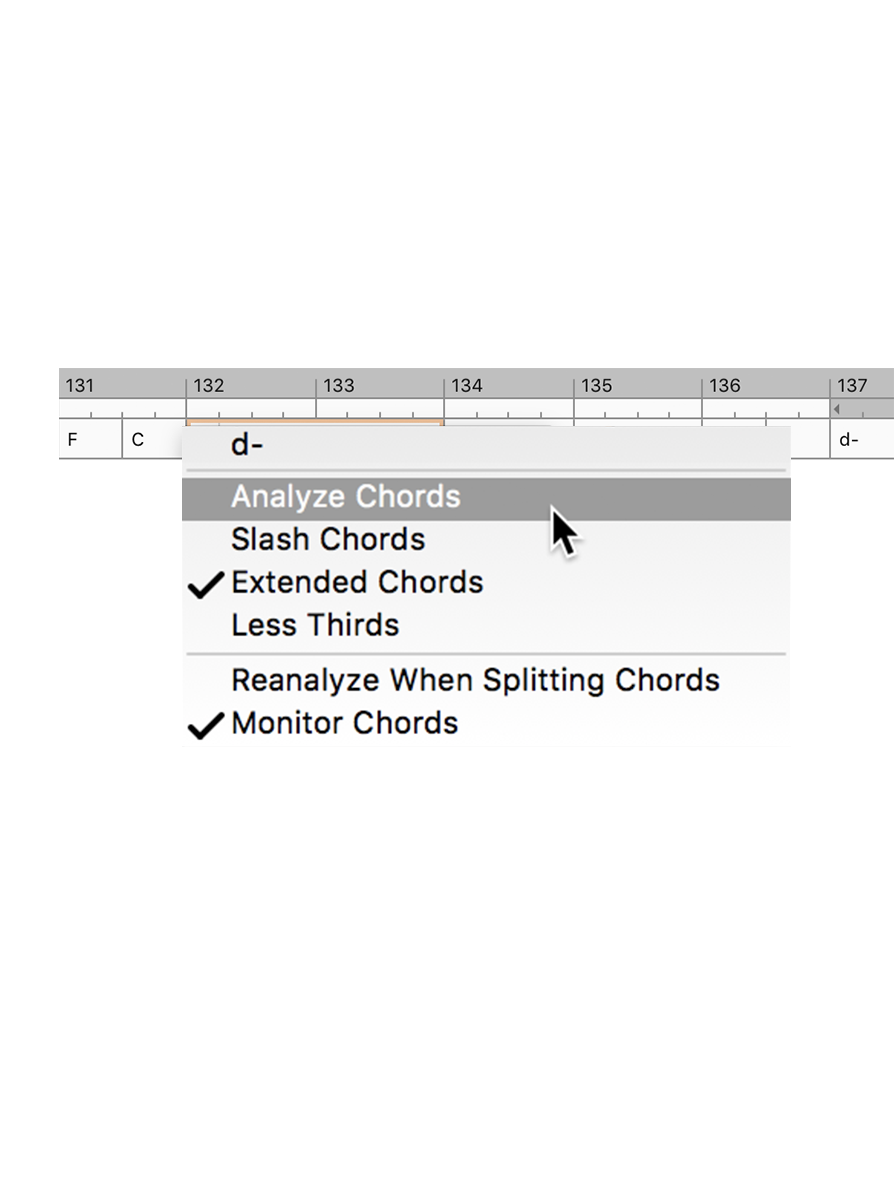Jump to bar 137 in the ruler

853,386
